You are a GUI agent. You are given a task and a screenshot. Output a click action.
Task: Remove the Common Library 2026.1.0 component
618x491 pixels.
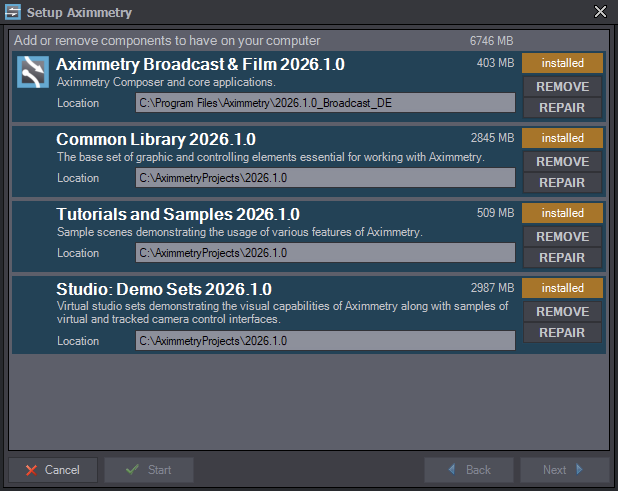point(562,161)
